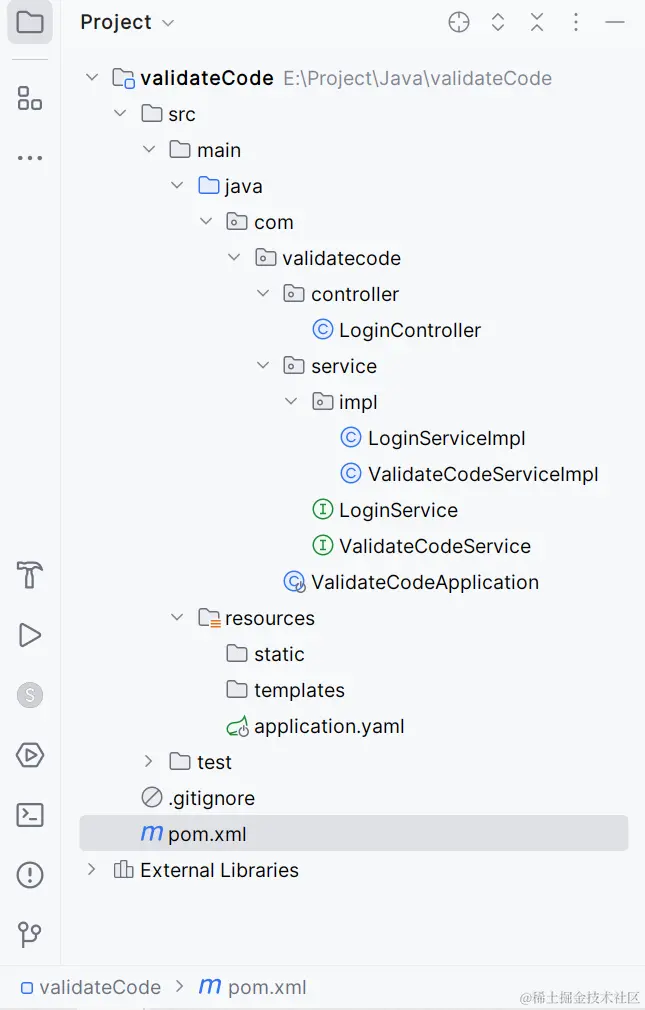Click validateCode in the bottom breadcrumb
The image size is (645, 1010).
tap(99, 987)
